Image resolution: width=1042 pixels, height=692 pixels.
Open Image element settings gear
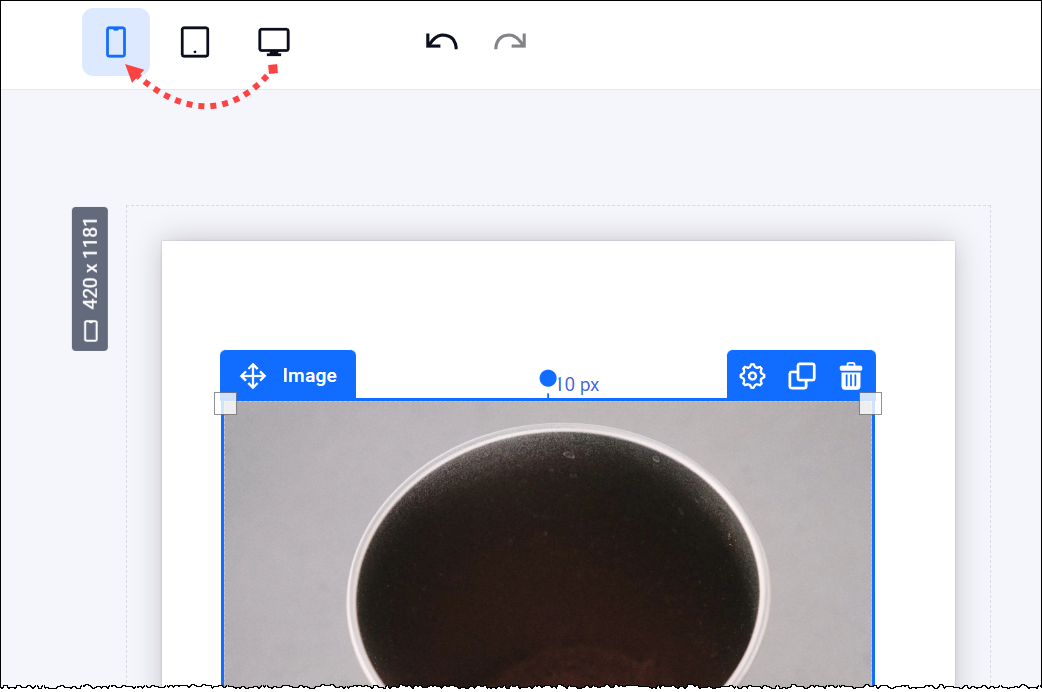click(x=752, y=376)
